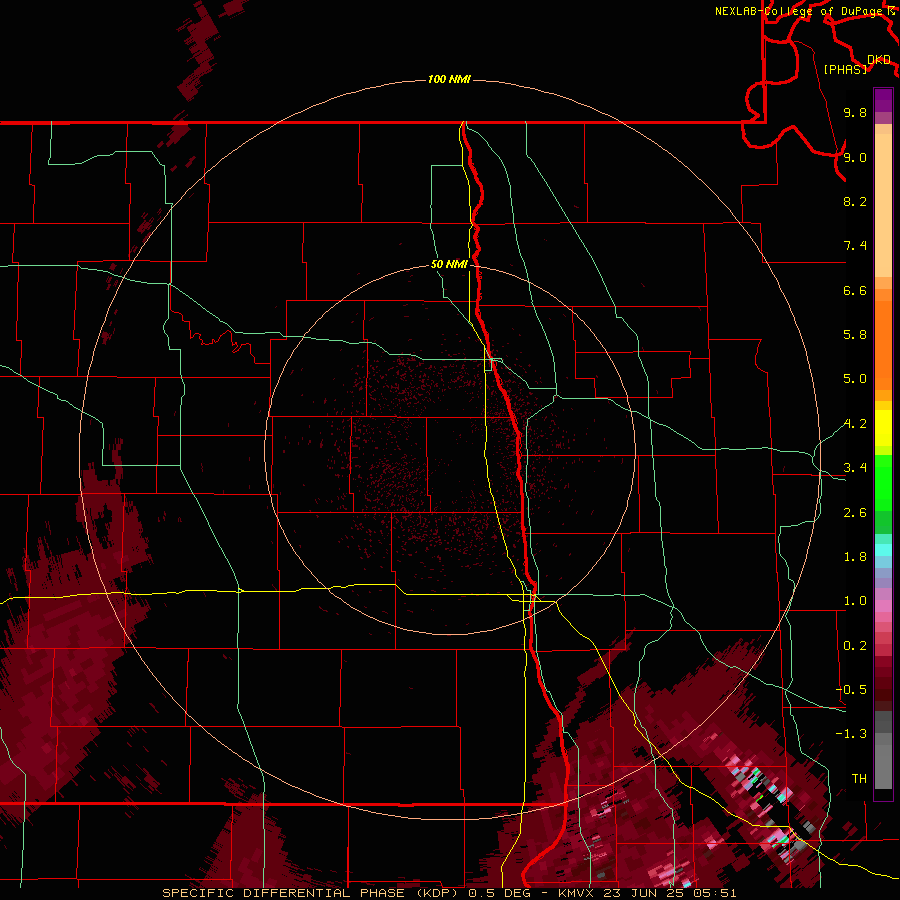Click the 9.0 scale value
Viewport: 900px width, 900px height.
click(855, 157)
